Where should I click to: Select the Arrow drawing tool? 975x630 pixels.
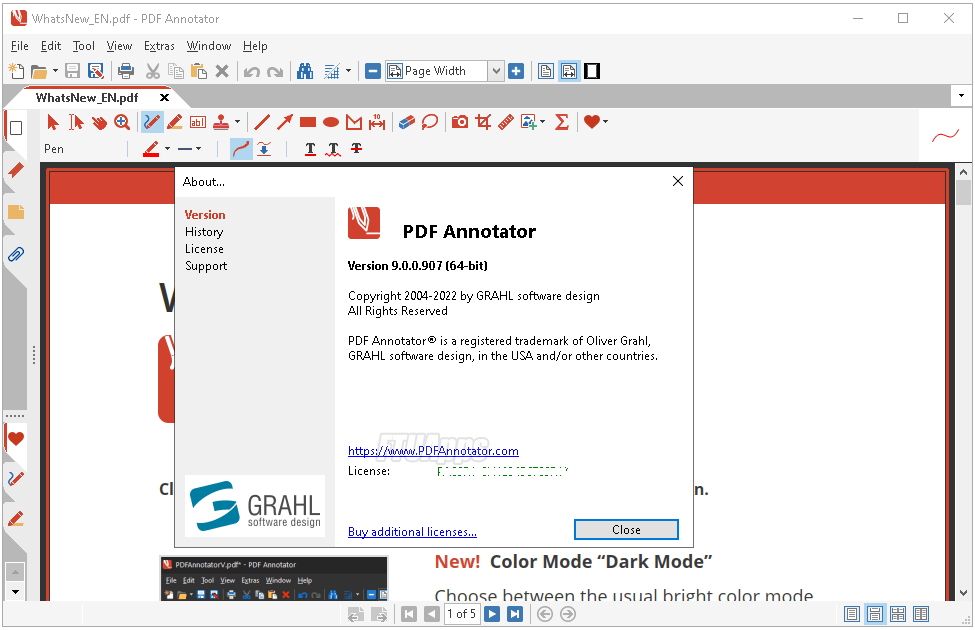[285, 122]
